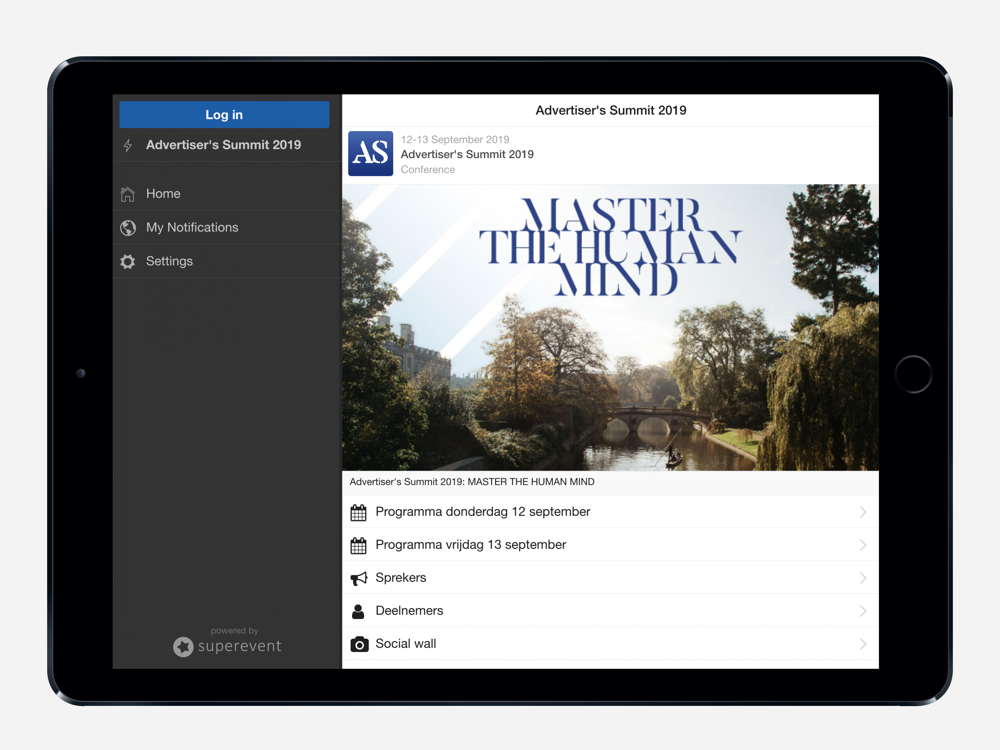1000x750 pixels.
Task: Select the top title bar Advertiser's Summit 2019
Action: [610, 110]
